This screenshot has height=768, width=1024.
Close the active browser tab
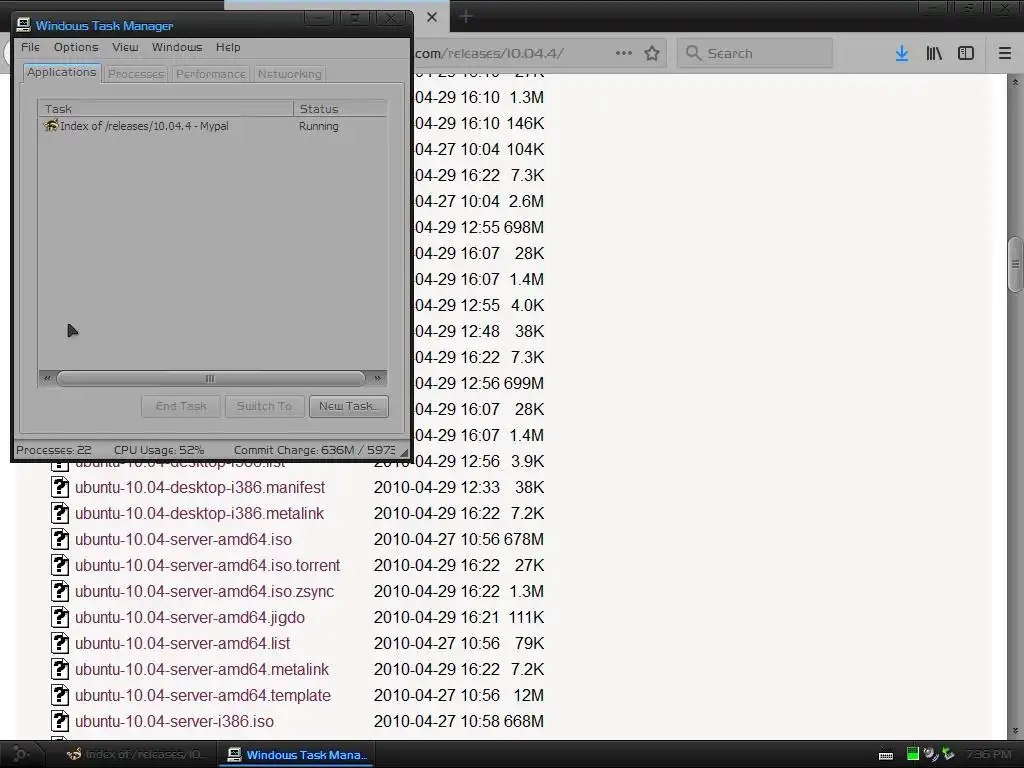[432, 18]
